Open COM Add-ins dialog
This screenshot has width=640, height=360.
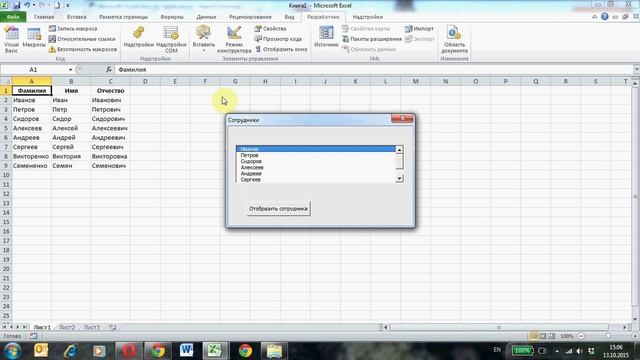point(171,39)
